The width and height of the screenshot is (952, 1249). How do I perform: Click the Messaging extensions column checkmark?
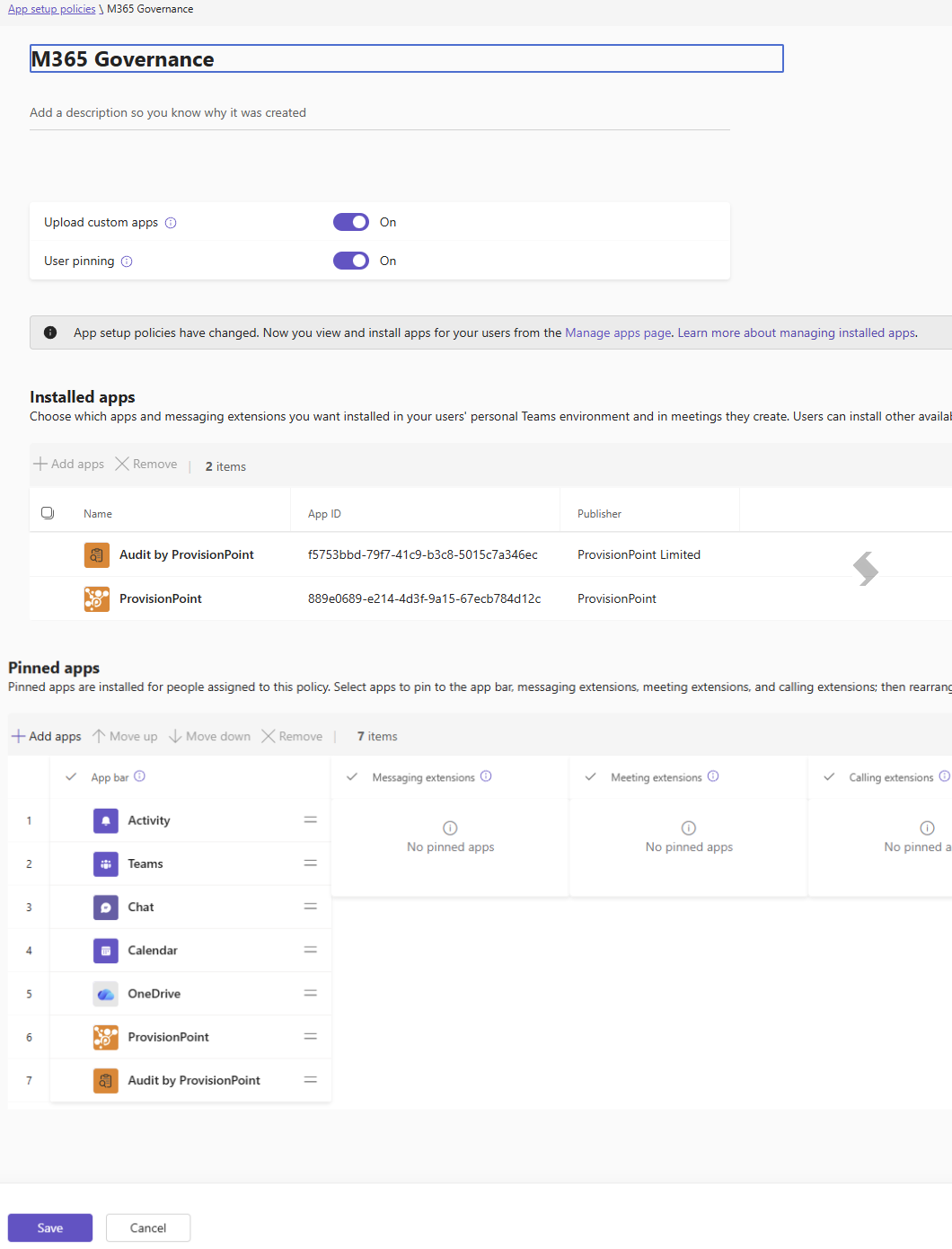click(352, 776)
